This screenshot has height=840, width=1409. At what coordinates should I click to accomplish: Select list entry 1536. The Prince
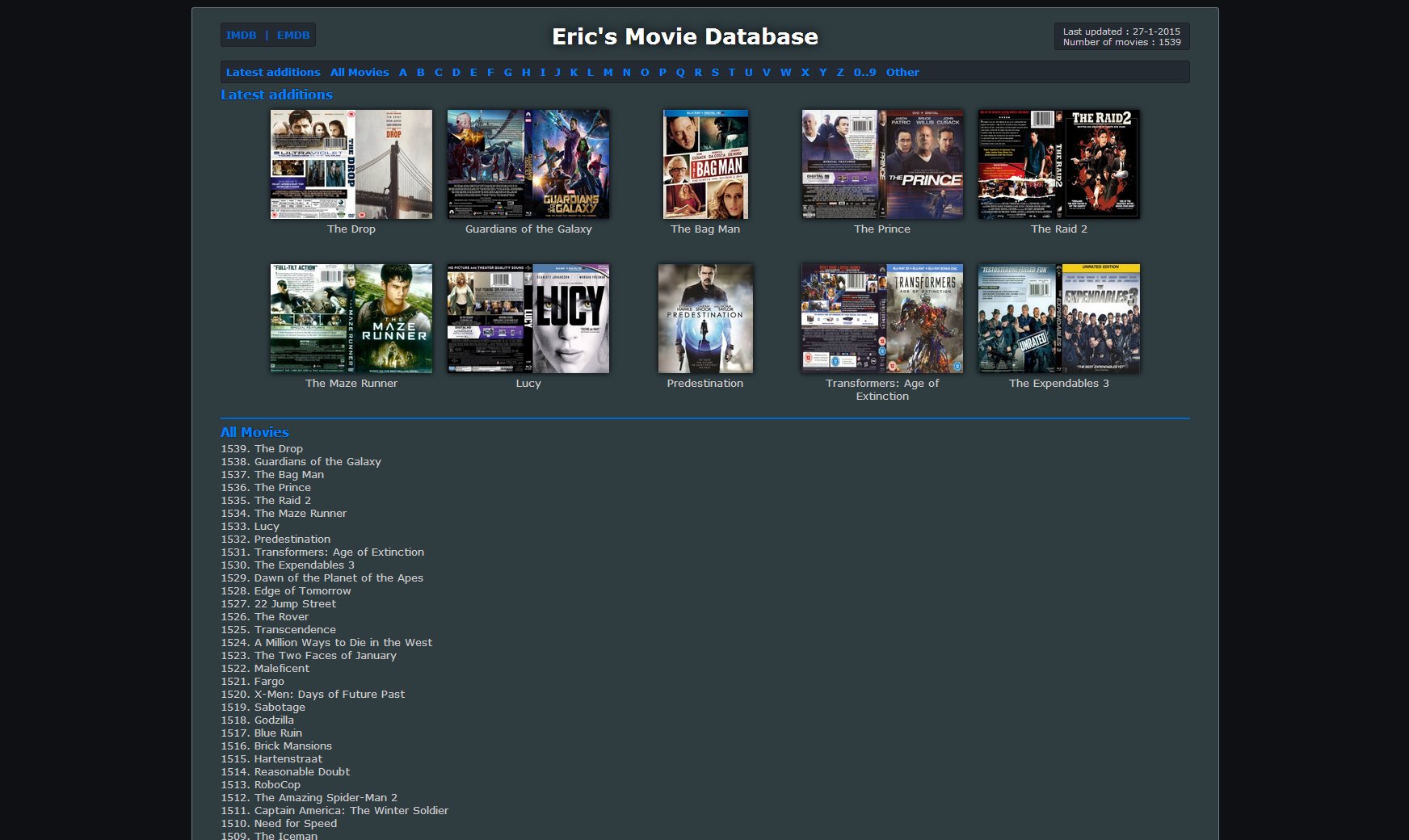[x=266, y=488]
